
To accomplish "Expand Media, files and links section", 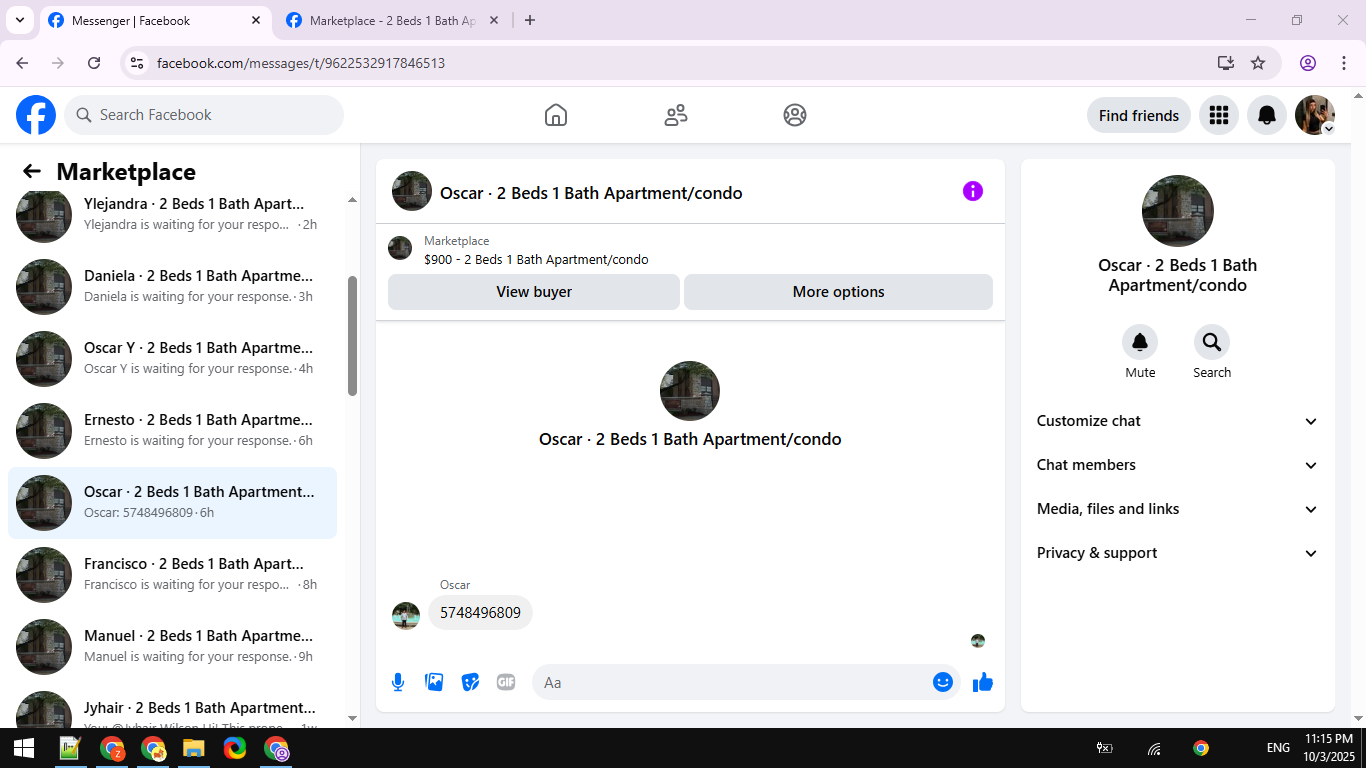I will coord(1178,509).
